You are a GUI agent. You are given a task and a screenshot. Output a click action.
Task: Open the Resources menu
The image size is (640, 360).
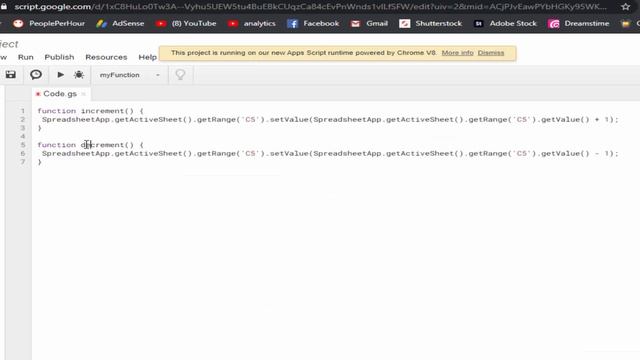coord(106,57)
